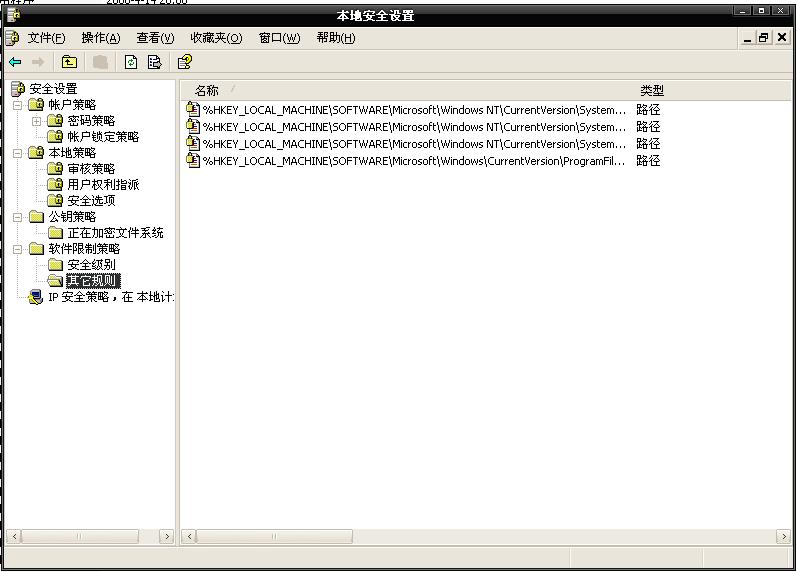Close the inner MDI console window
The width and height of the screenshot is (797, 572).
[x=782, y=38]
